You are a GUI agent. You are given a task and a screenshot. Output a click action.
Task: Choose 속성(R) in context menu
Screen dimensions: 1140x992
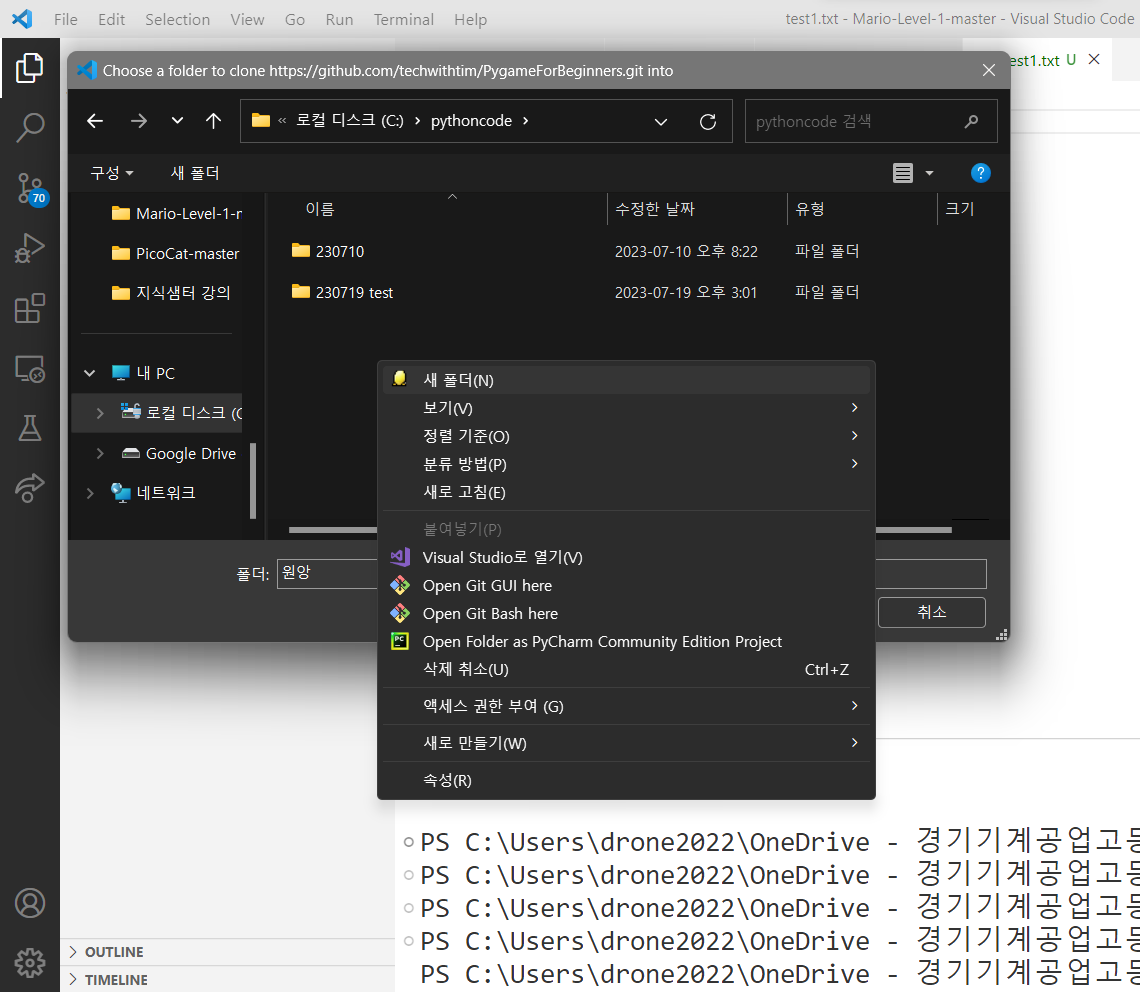click(627, 780)
